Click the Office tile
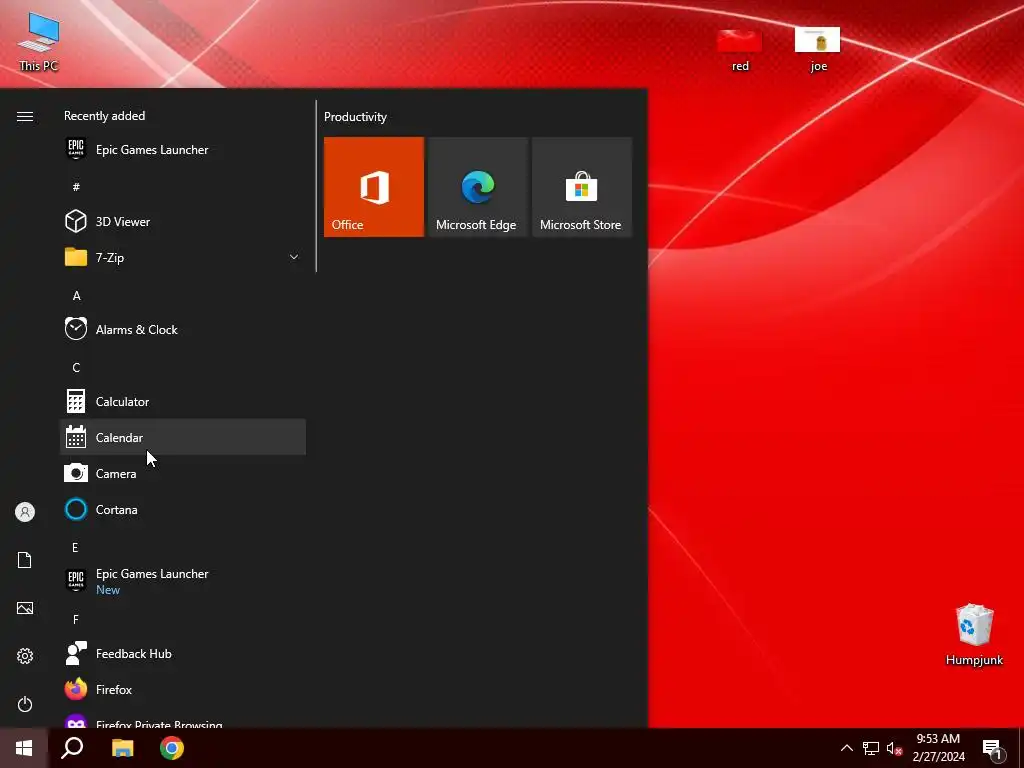Screen dimensions: 1024x768 pyautogui.click(x=374, y=187)
